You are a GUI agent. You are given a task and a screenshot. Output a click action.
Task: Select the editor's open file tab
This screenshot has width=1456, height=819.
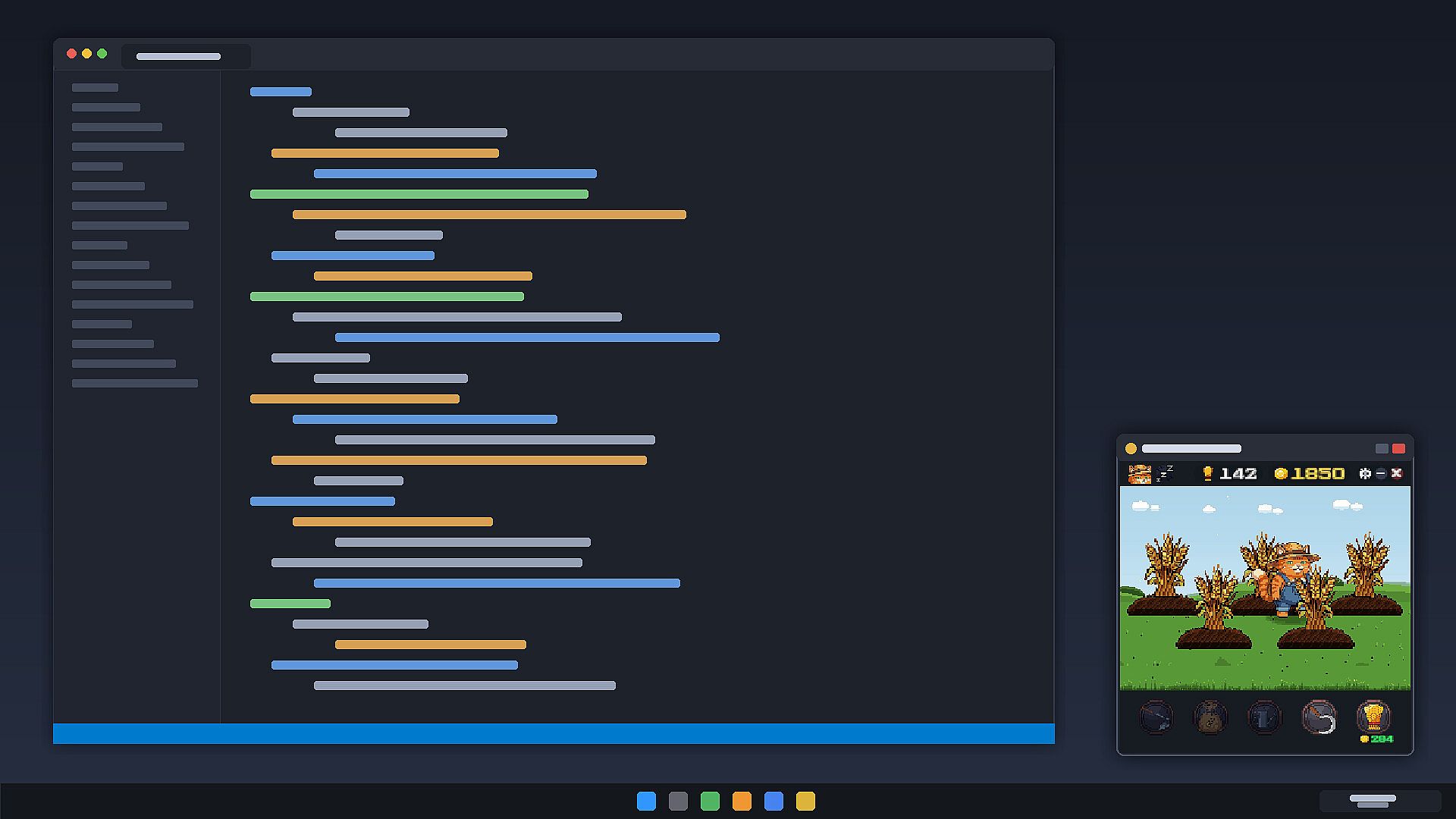[186, 56]
